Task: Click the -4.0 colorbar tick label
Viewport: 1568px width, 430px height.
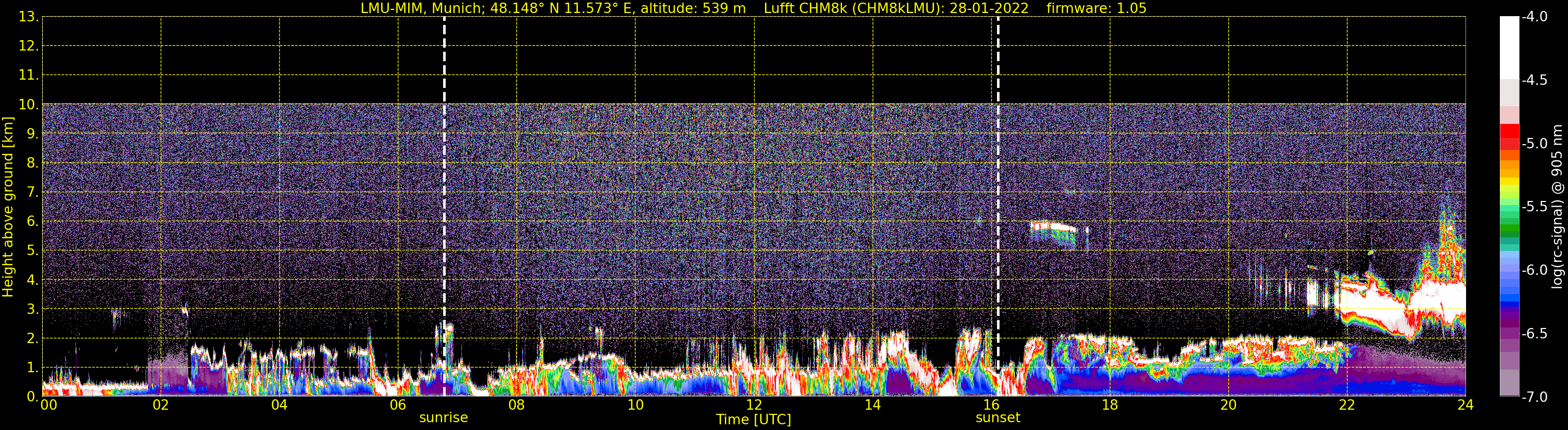Action: [x=1534, y=17]
